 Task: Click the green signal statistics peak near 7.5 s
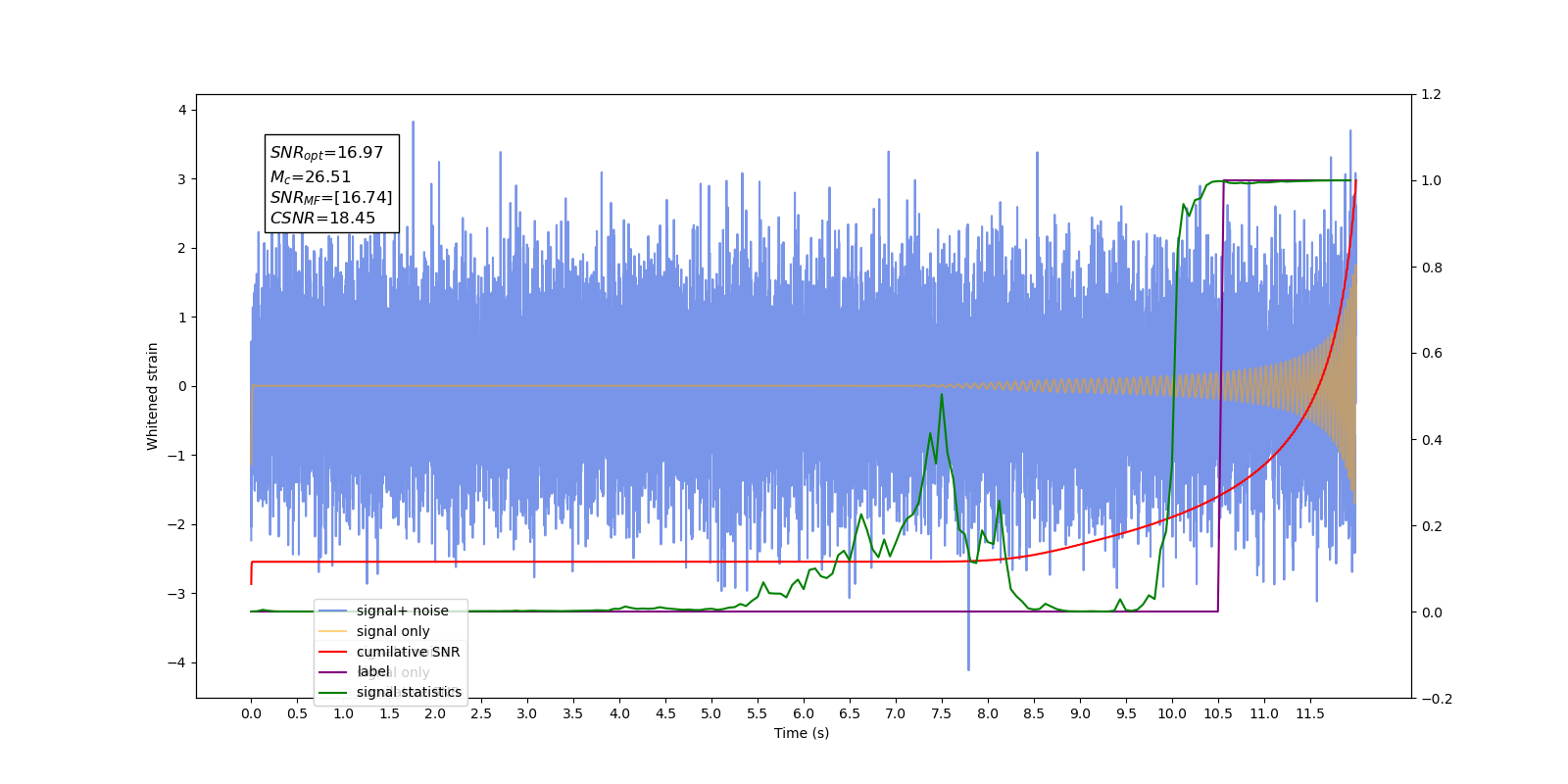[x=942, y=395]
